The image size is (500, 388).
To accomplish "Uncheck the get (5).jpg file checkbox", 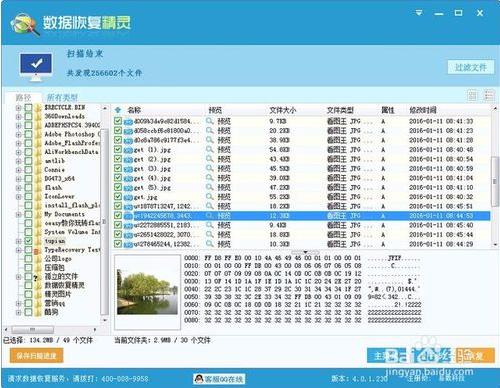I will 118,187.
